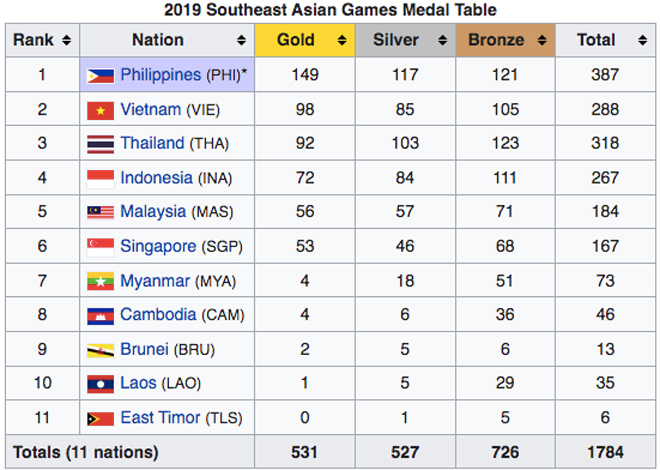Click the Malaysia flag icon
The height and width of the screenshot is (470, 660).
pyautogui.click(x=100, y=212)
